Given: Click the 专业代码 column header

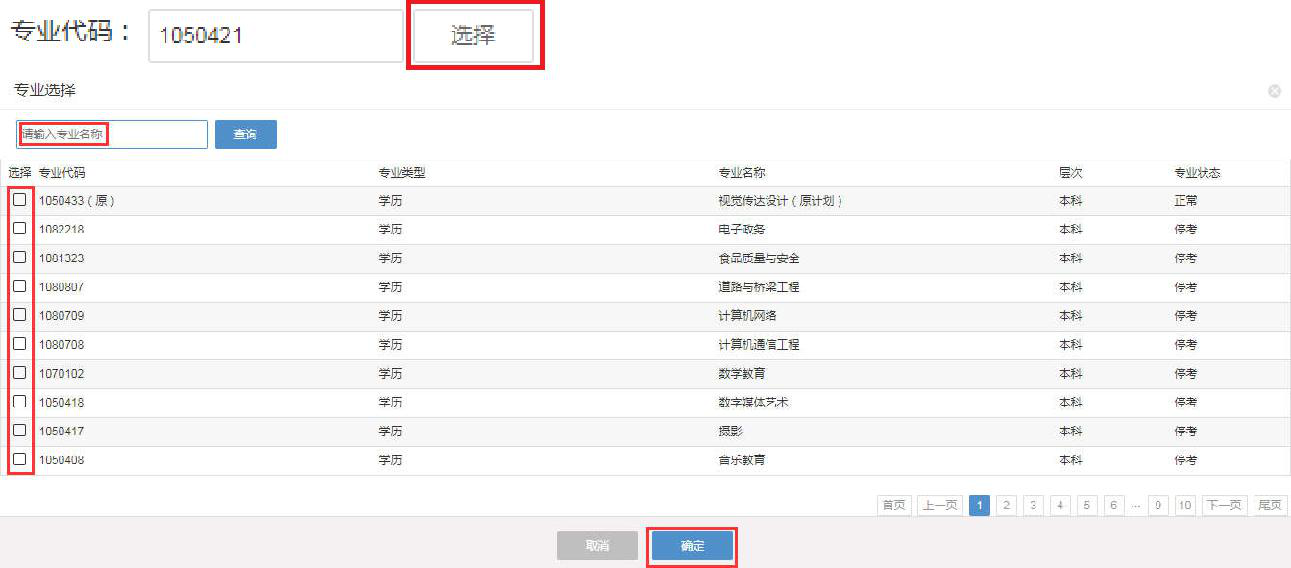Looking at the screenshot, I should click(x=62, y=173).
